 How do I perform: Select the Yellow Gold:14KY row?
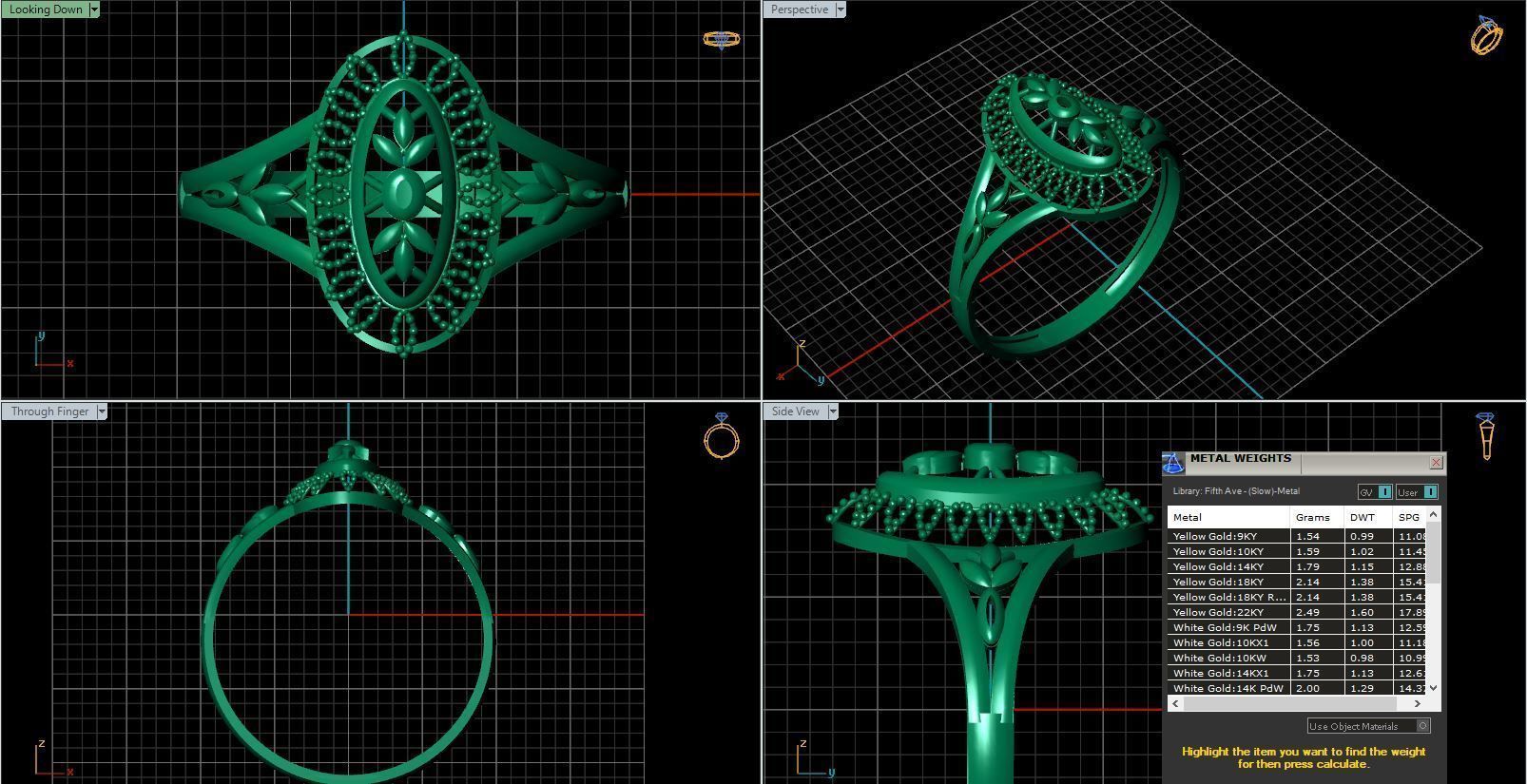[1297, 566]
